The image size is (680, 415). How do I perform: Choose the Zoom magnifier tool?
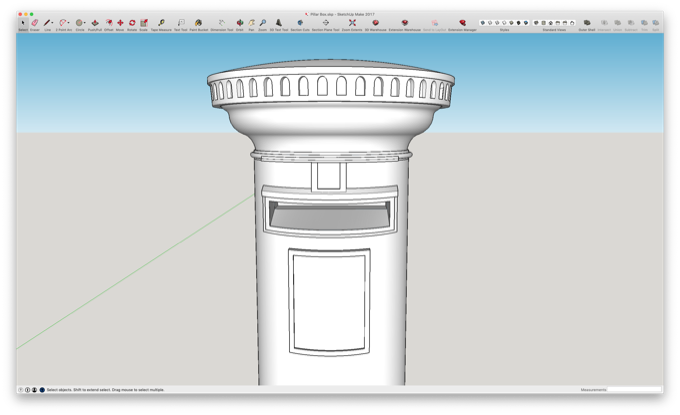tap(263, 23)
